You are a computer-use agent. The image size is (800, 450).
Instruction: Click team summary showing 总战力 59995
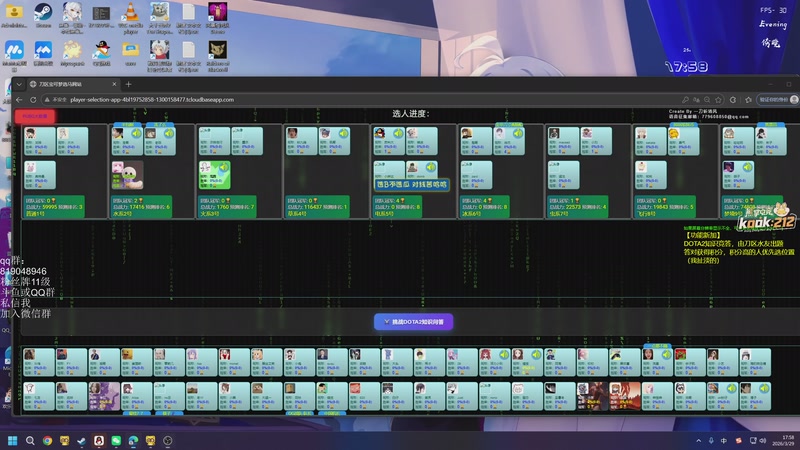54,207
